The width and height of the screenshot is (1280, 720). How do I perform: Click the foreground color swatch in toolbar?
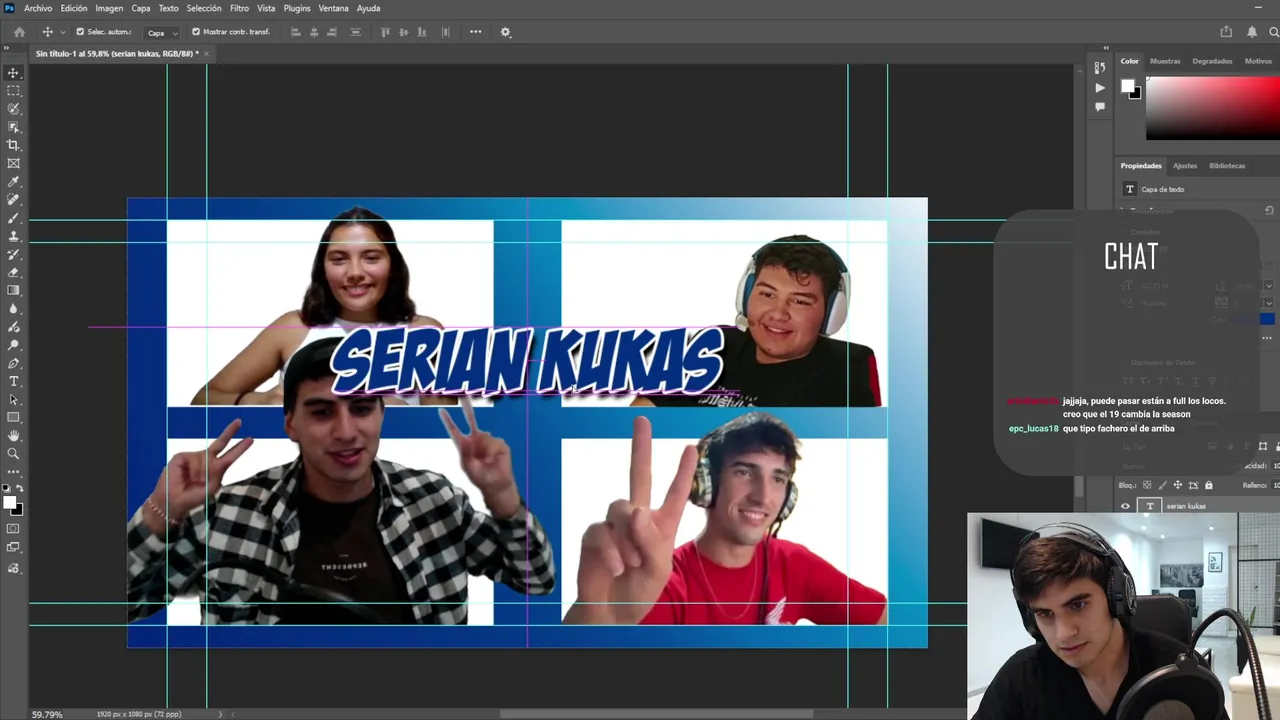pos(9,501)
